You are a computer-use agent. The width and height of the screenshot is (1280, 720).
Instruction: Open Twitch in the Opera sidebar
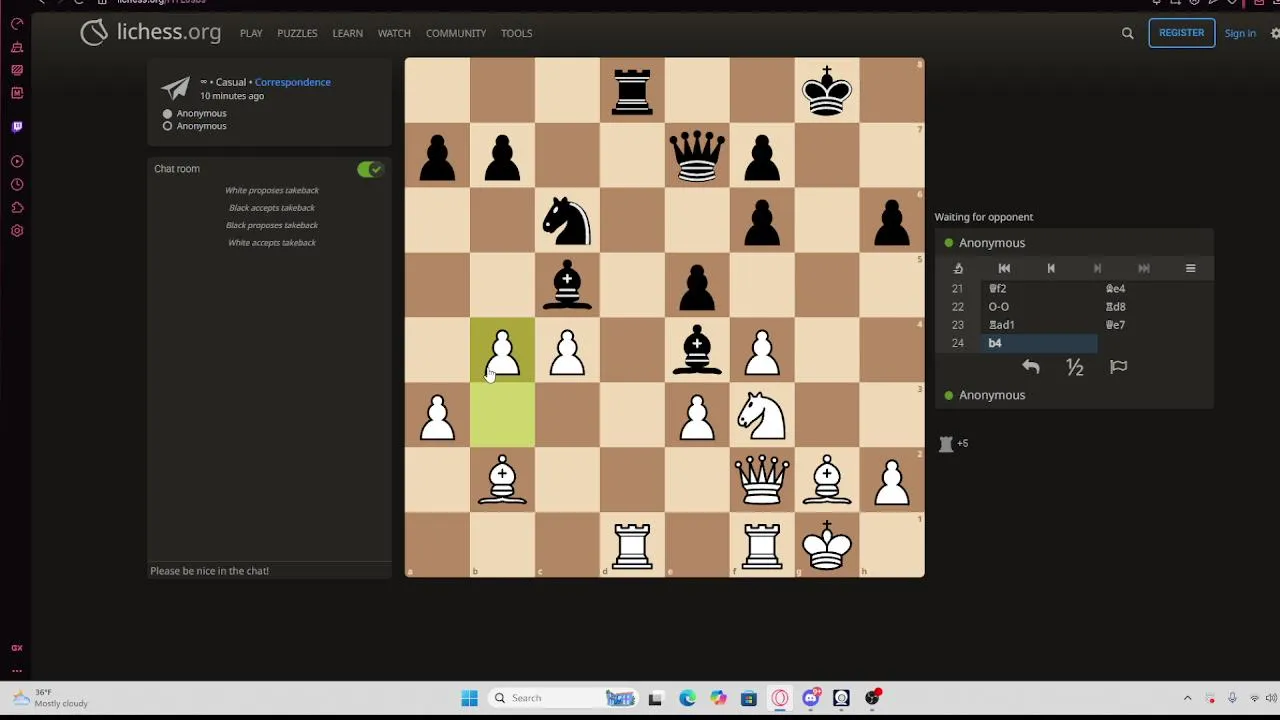17,127
